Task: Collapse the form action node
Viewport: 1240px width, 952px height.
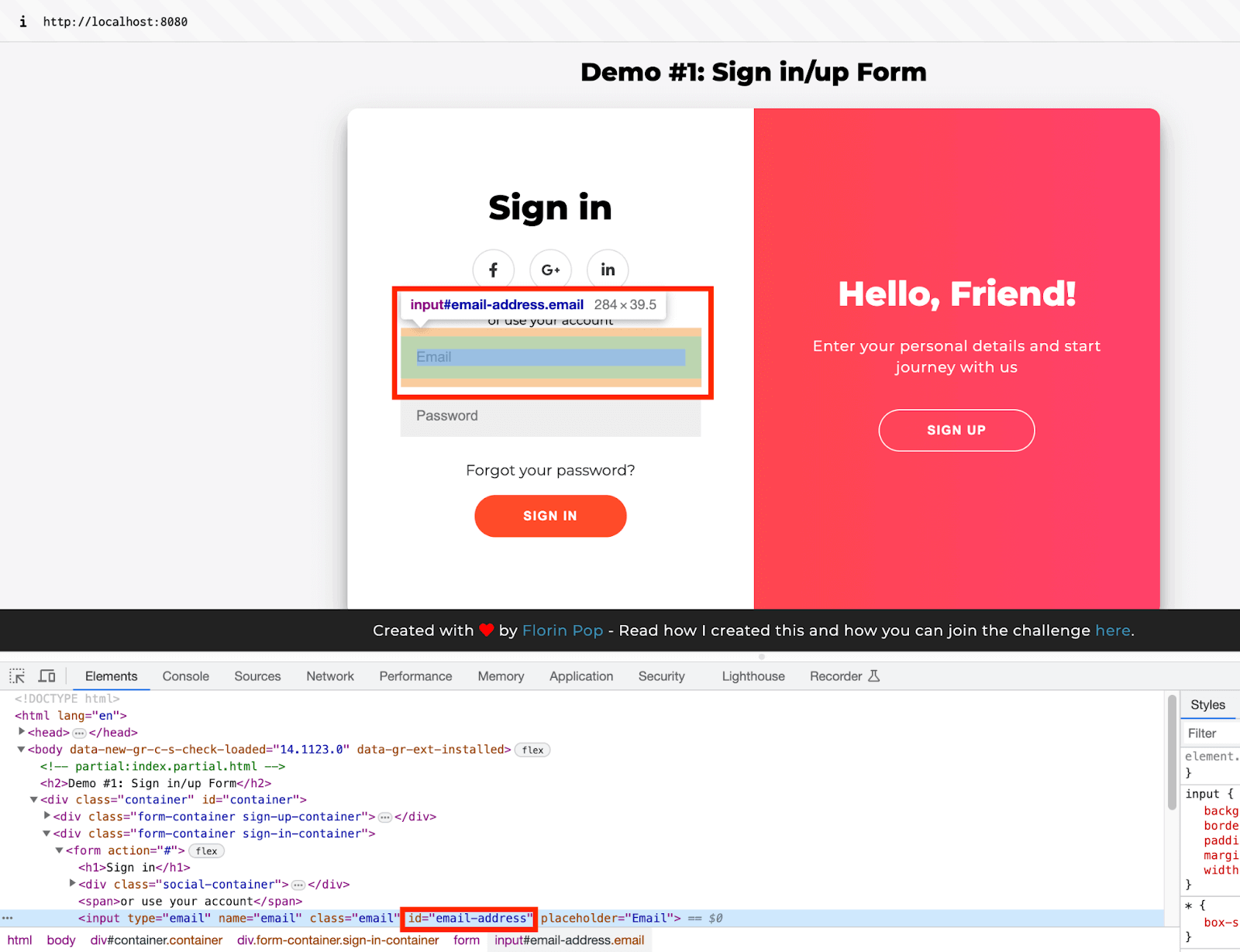Action: 59,851
